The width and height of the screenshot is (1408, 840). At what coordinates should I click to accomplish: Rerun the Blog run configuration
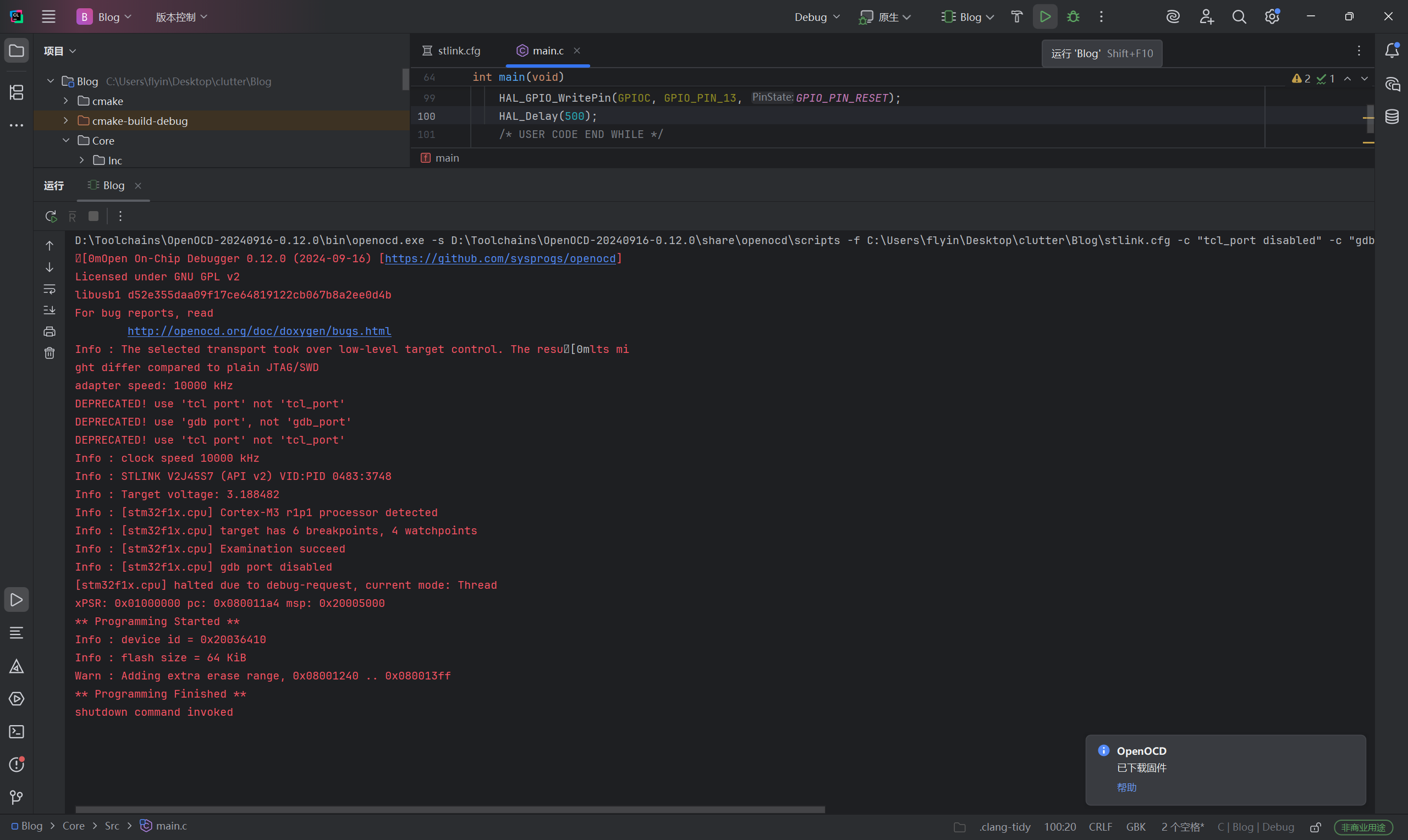(51, 216)
